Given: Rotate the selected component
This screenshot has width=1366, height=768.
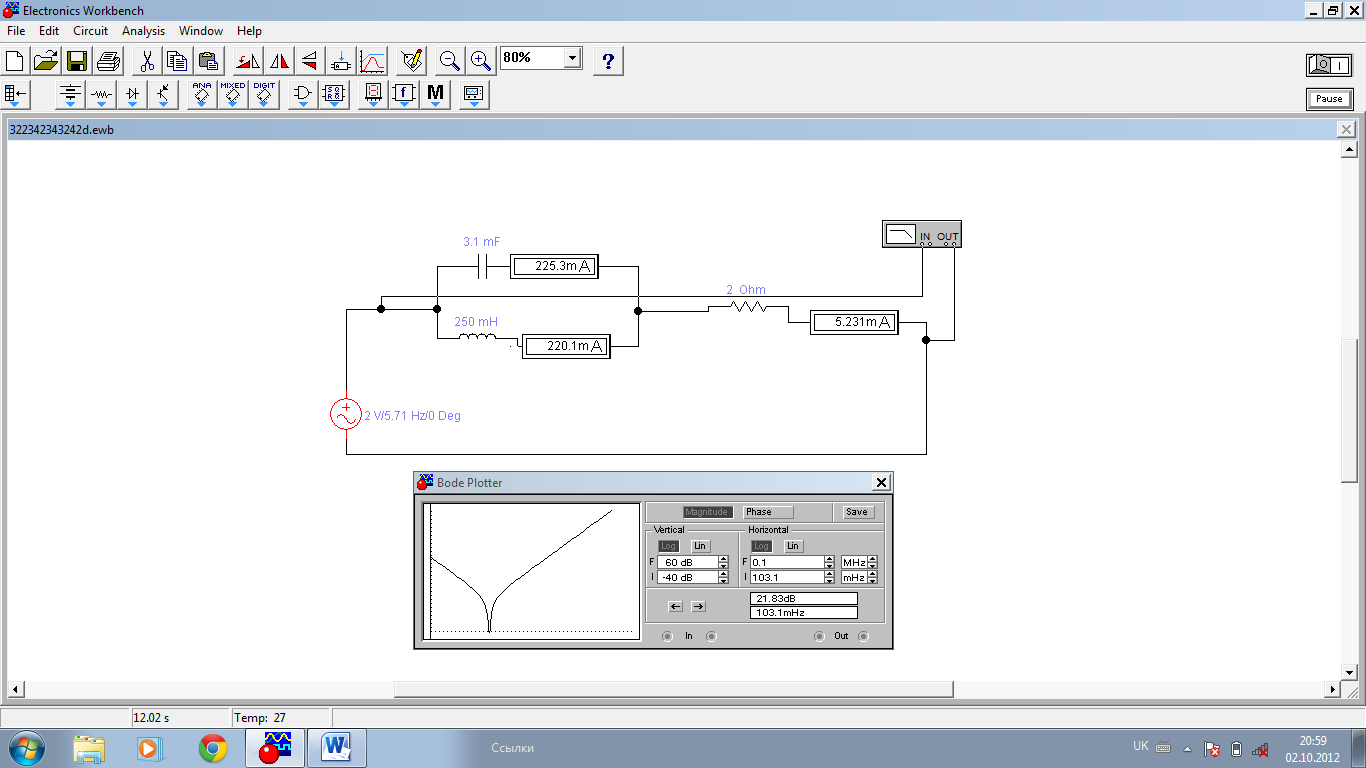Looking at the screenshot, I should coord(248,61).
